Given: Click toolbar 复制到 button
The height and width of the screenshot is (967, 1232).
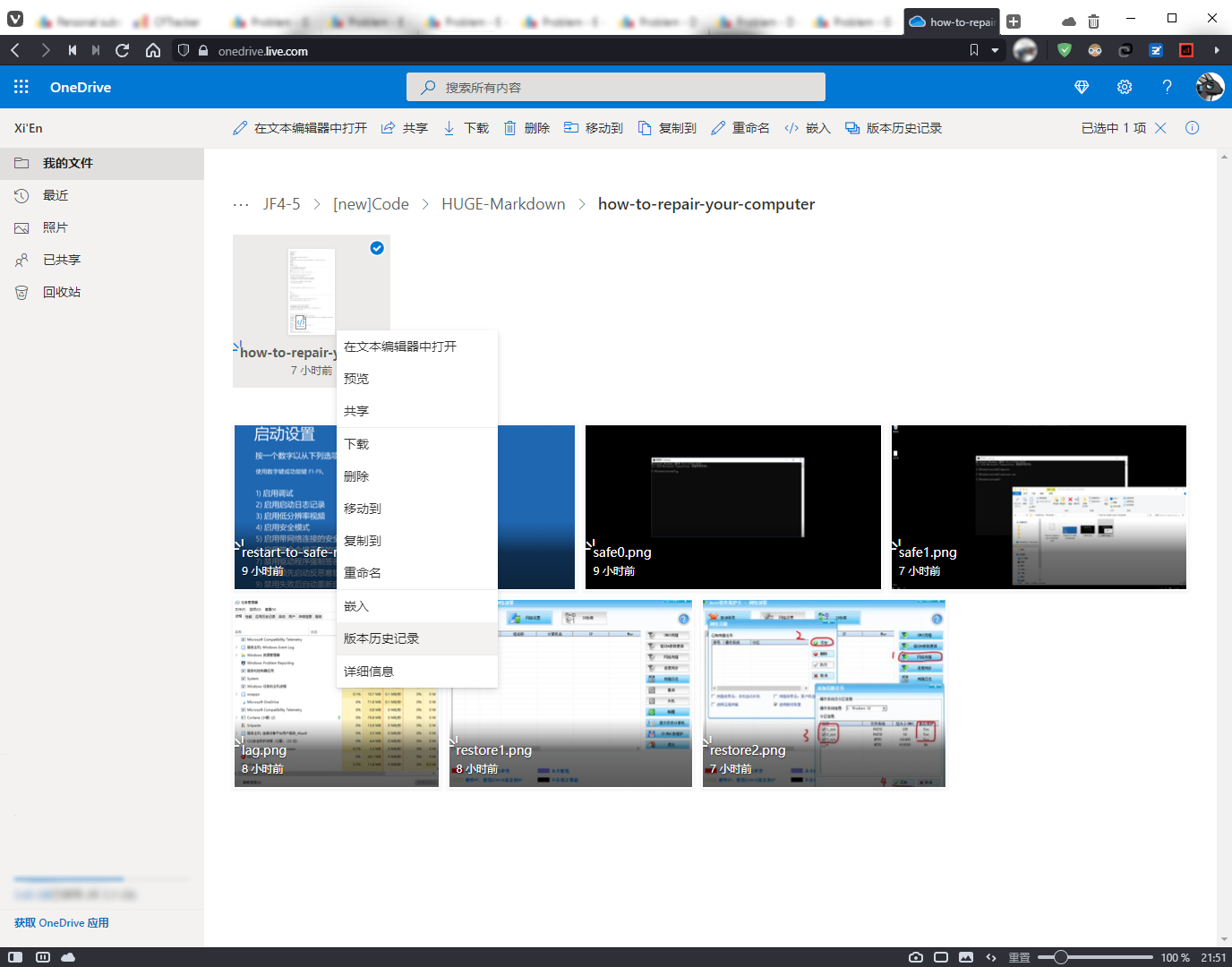Looking at the screenshot, I should click(667, 128).
